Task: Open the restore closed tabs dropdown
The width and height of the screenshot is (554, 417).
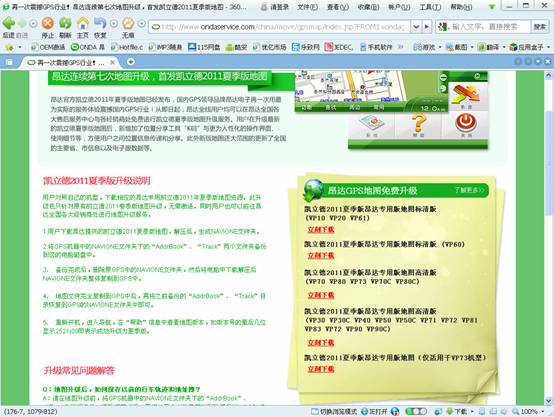Action: 114,24
